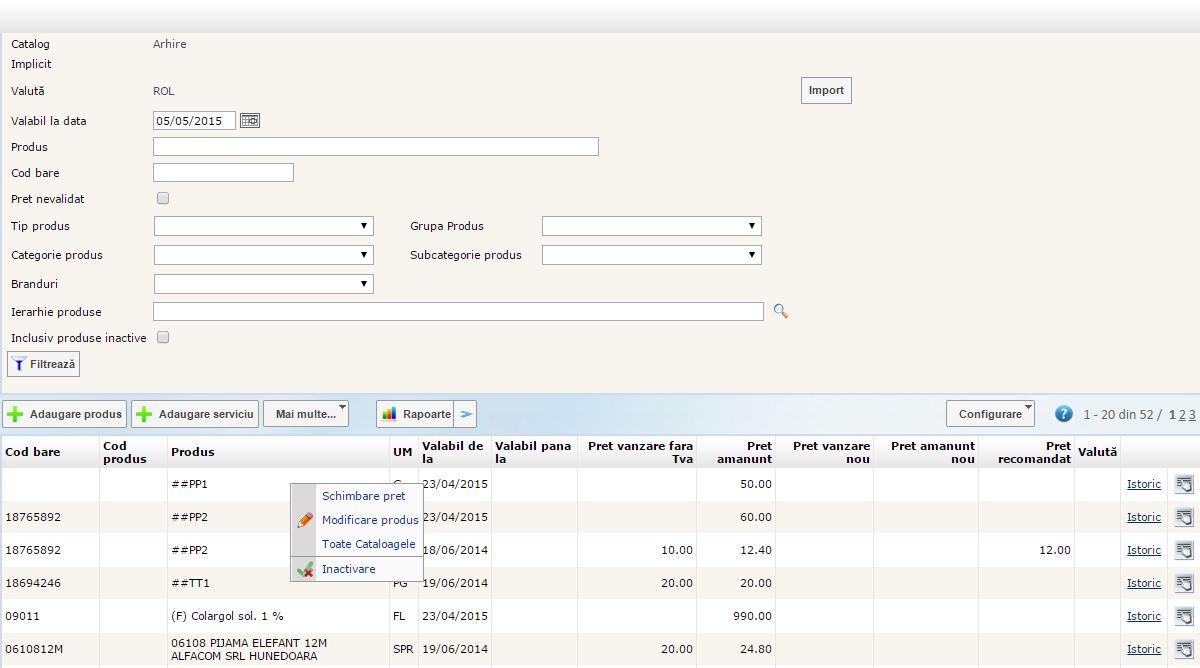
Task: Click the blue help question mark icon
Action: (x=1064, y=414)
